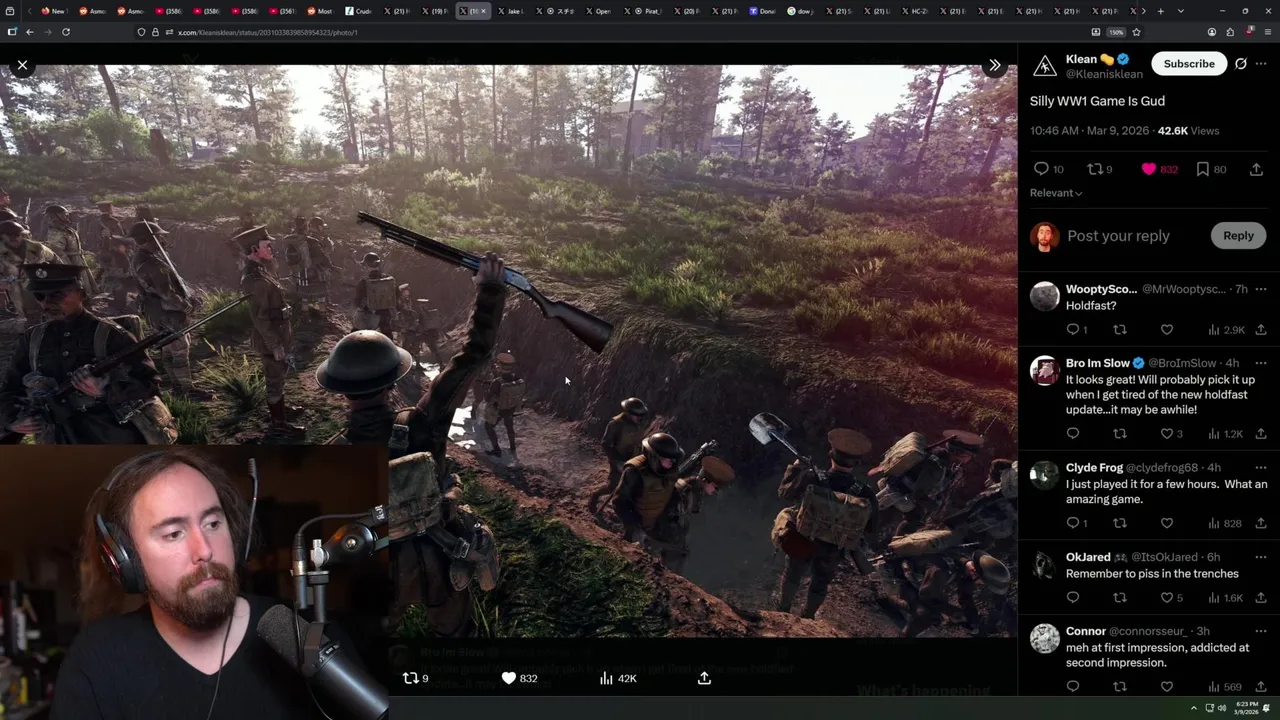This screenshot has height=720, width=1280.
Task: Open the @Kleanisklean handle link
Action: click(1104, 74)
